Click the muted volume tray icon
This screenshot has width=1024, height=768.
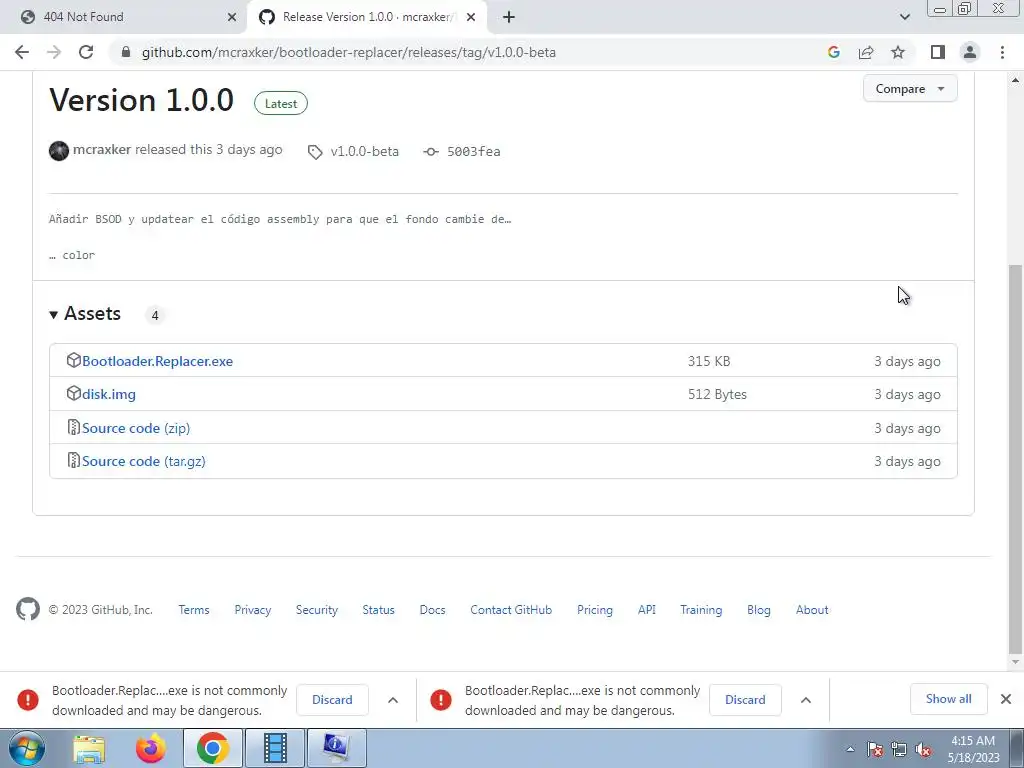923,750
